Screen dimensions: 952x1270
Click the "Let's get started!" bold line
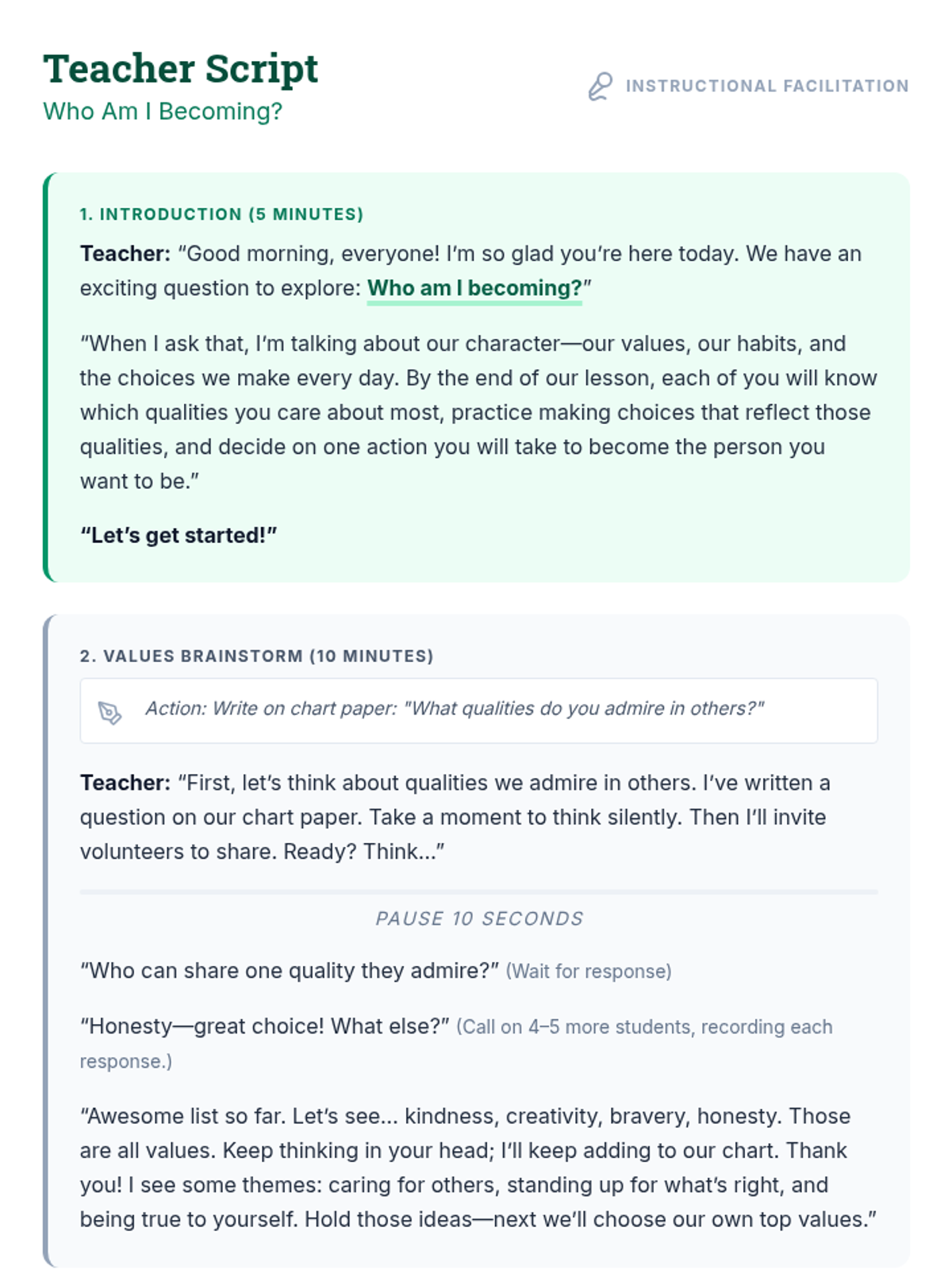(178, 536)
